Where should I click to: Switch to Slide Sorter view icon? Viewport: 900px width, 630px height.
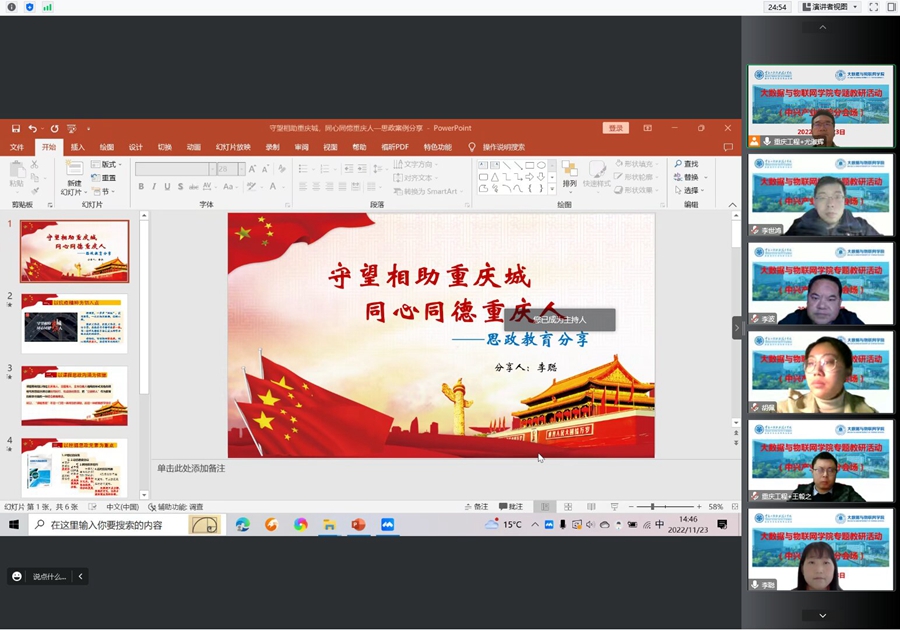point(568,507)
